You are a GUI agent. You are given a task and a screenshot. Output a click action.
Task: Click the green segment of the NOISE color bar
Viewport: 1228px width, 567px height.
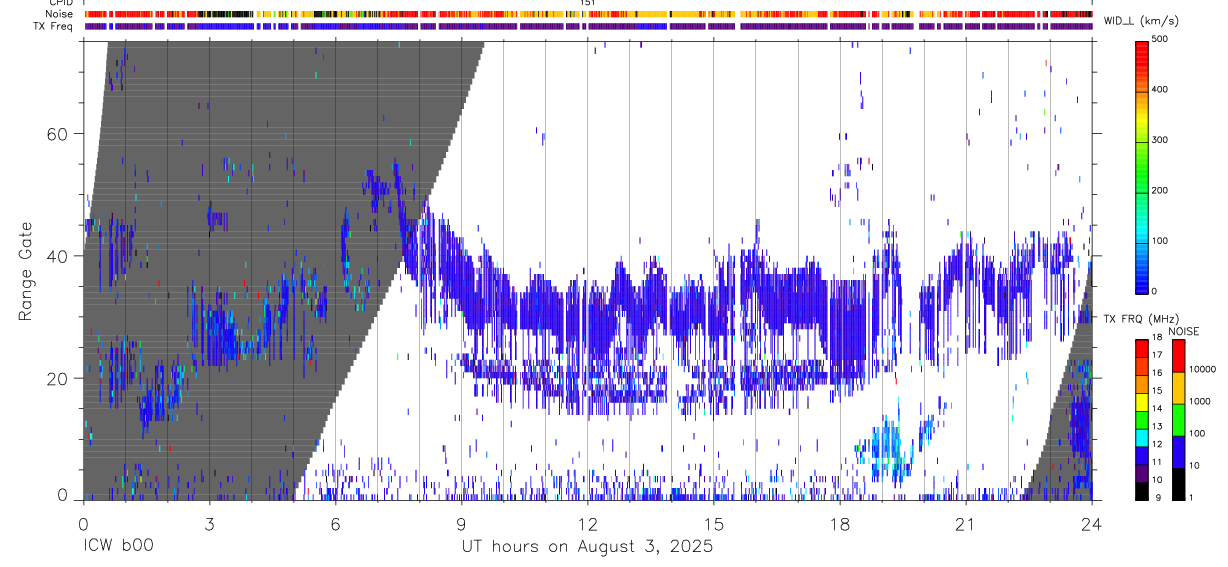pyautogui.click(x=1178, y=420)
